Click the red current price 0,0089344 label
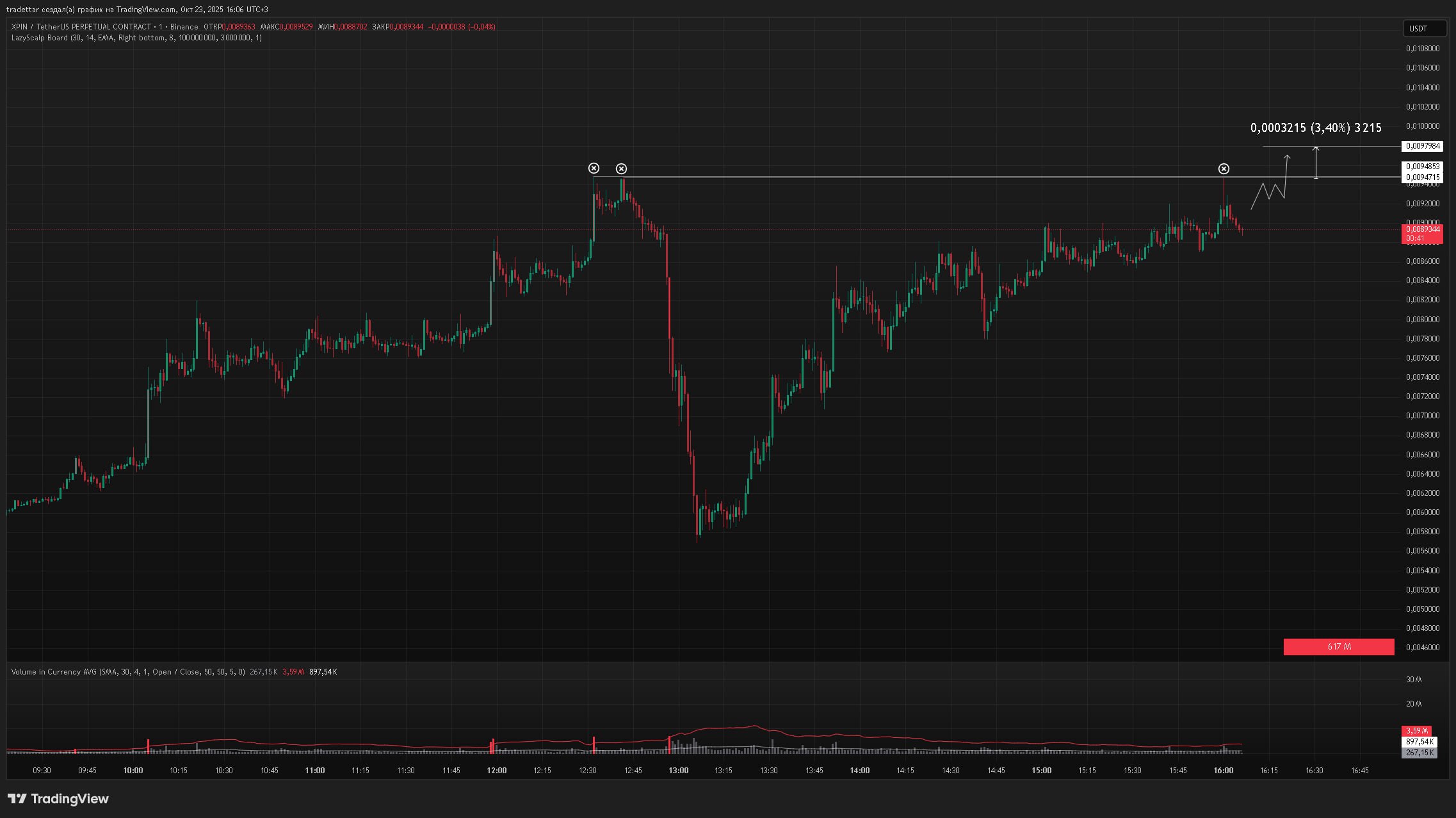 point(1421,229)
